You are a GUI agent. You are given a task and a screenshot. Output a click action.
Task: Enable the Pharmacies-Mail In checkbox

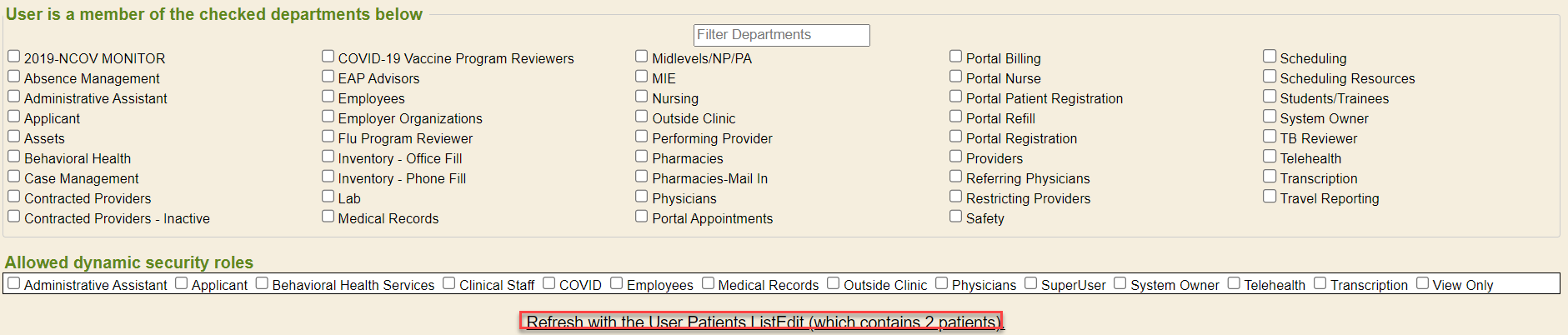(x=642, y=177)
